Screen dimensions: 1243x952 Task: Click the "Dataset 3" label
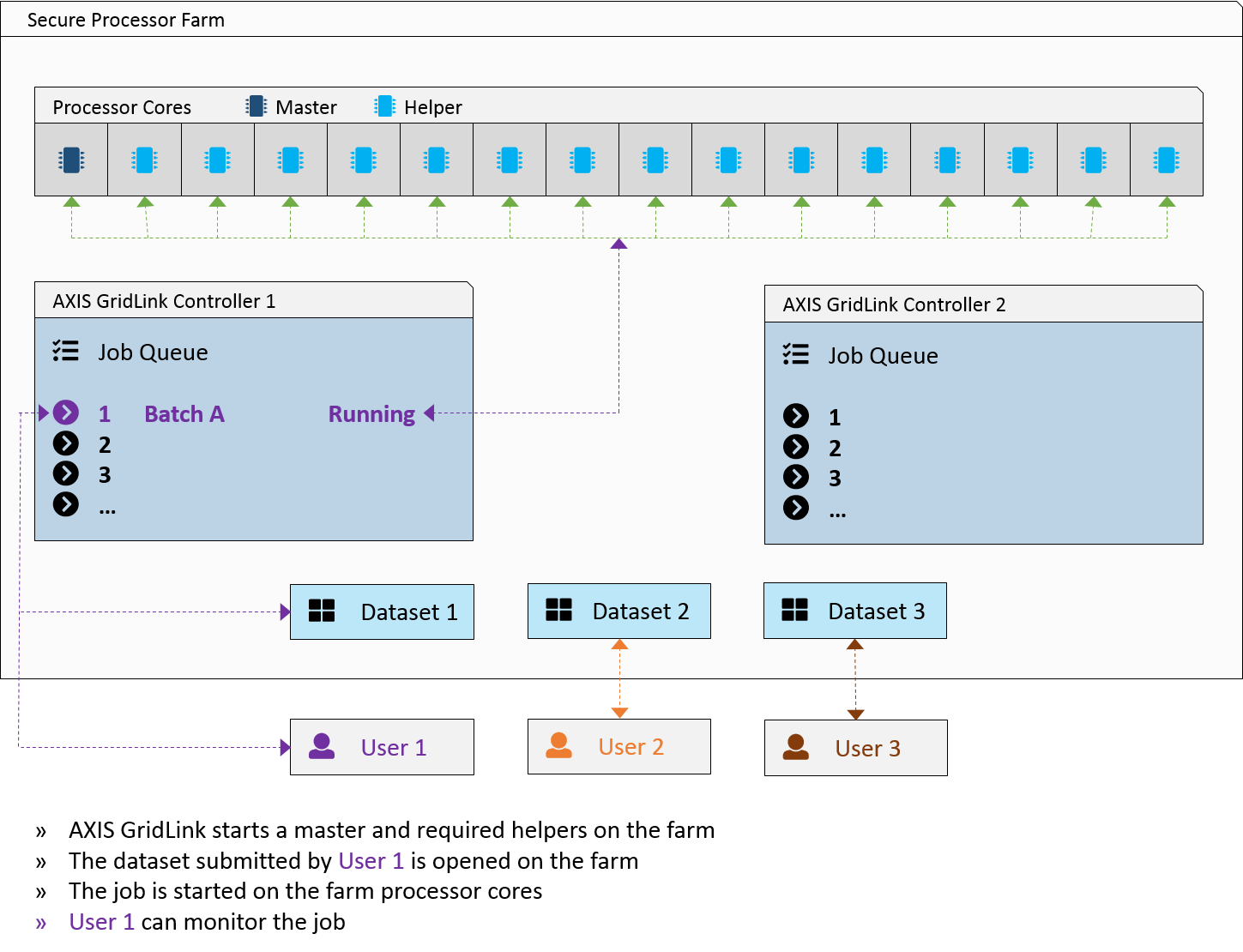(x=877, y=612)
